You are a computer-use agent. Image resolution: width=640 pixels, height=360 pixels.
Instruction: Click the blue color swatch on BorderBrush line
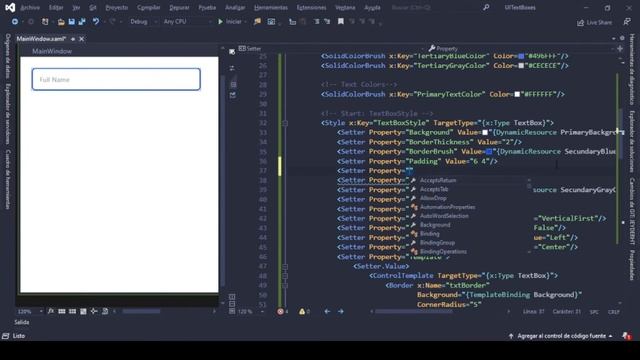pos(489,151)
